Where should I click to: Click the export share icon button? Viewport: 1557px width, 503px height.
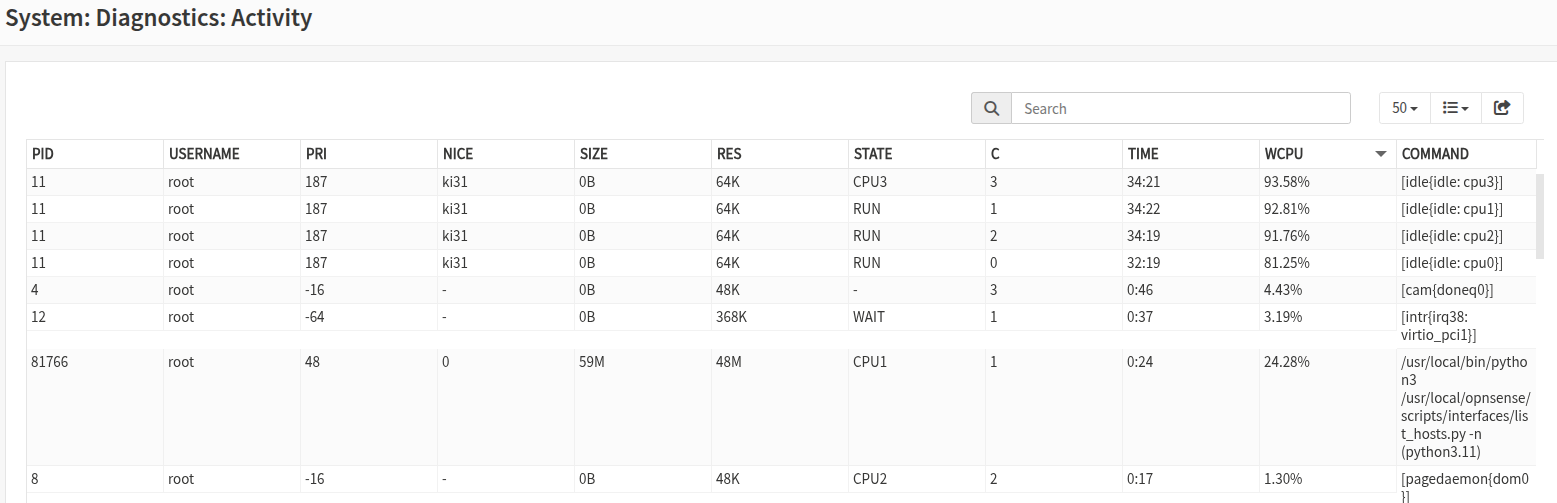(x=1501, y=108)
